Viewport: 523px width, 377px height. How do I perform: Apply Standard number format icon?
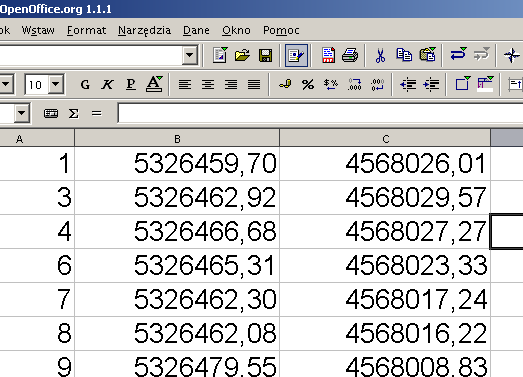[331, 84]
